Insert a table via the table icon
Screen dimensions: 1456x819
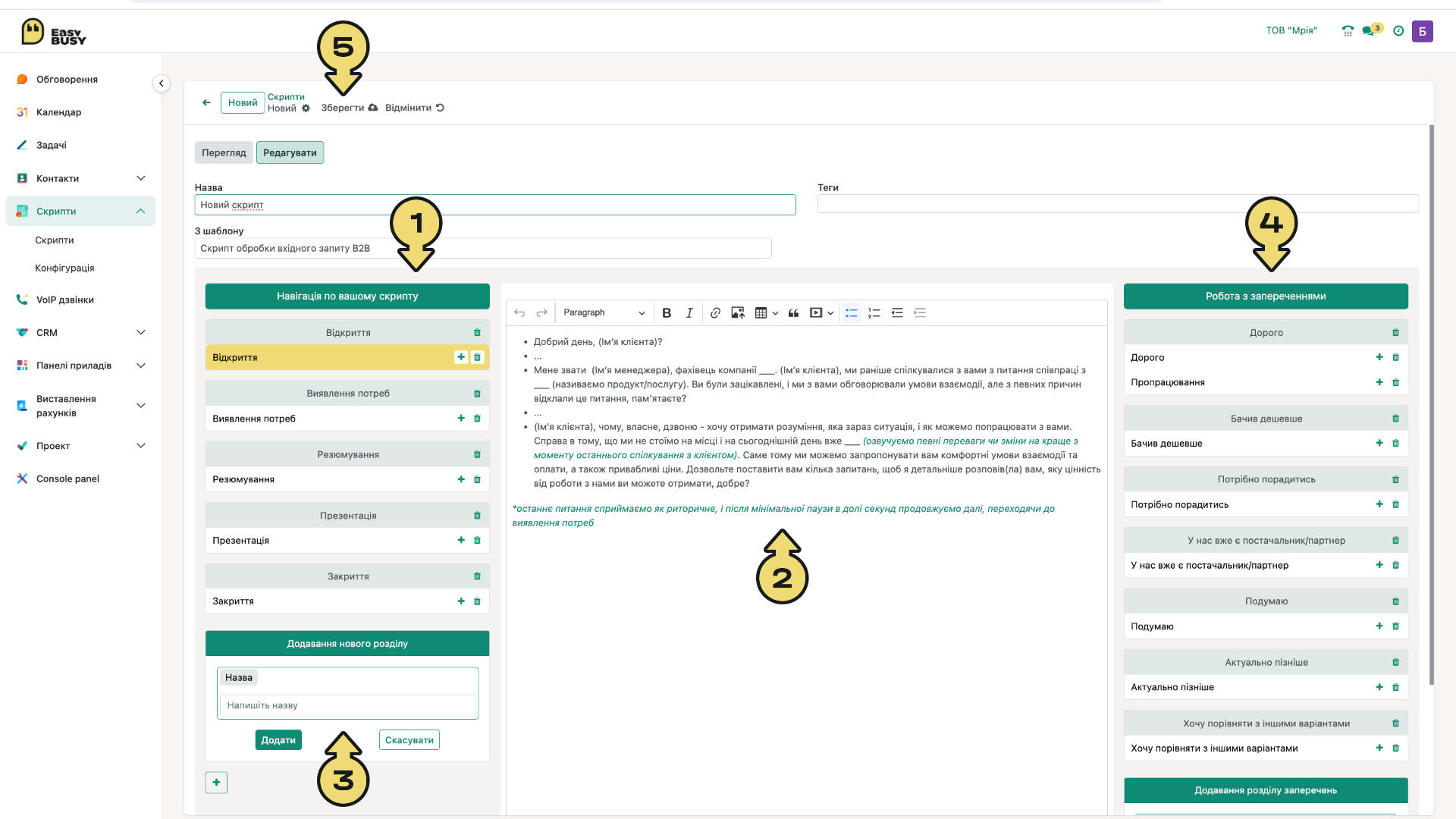point(761,312)
